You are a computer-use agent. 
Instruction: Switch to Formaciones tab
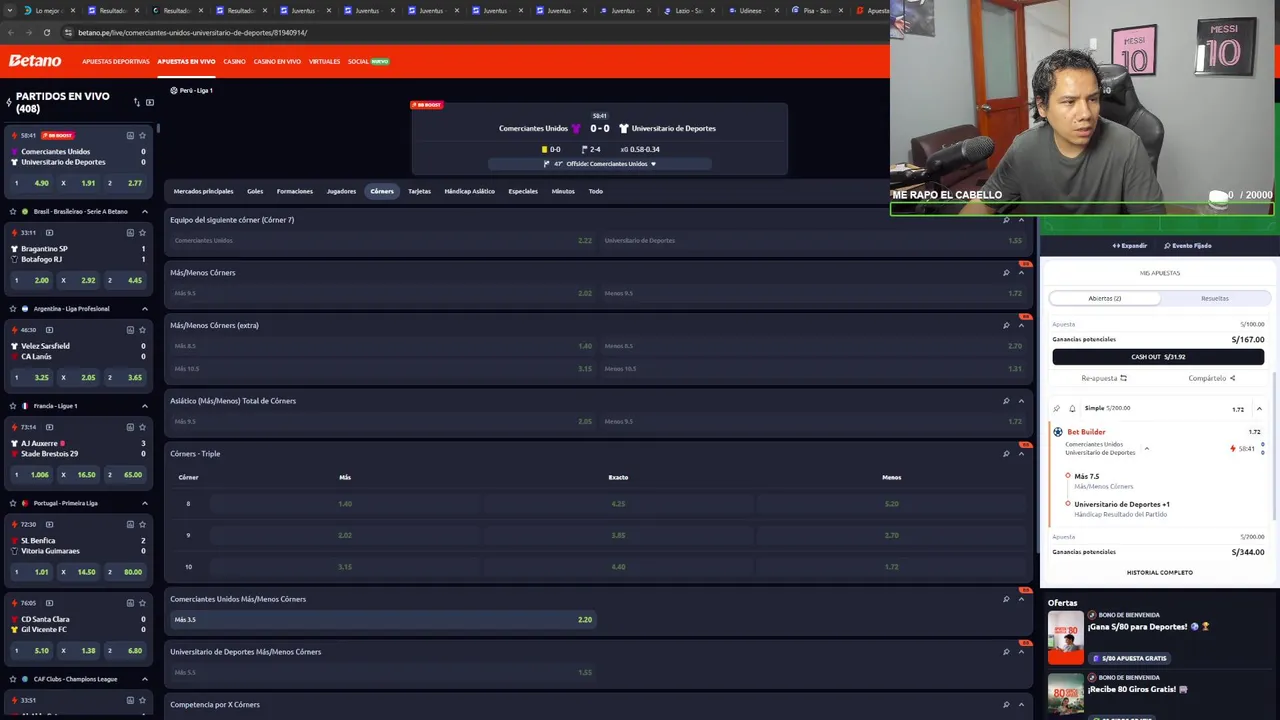[x=295, y=191]
